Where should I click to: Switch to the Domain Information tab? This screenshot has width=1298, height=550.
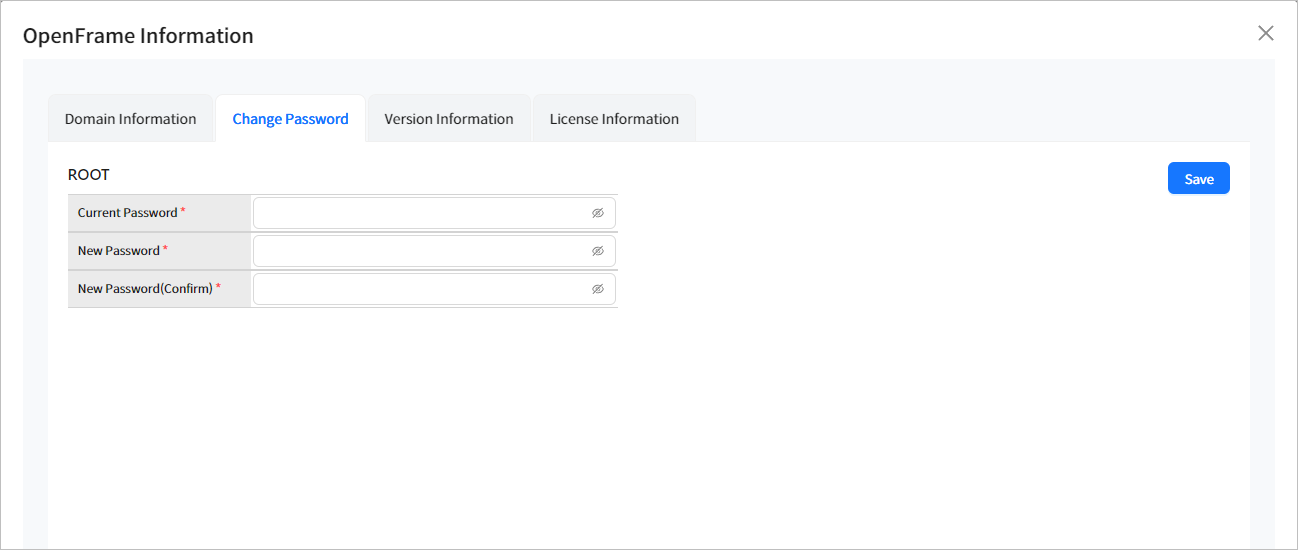[x=130, y=119]
